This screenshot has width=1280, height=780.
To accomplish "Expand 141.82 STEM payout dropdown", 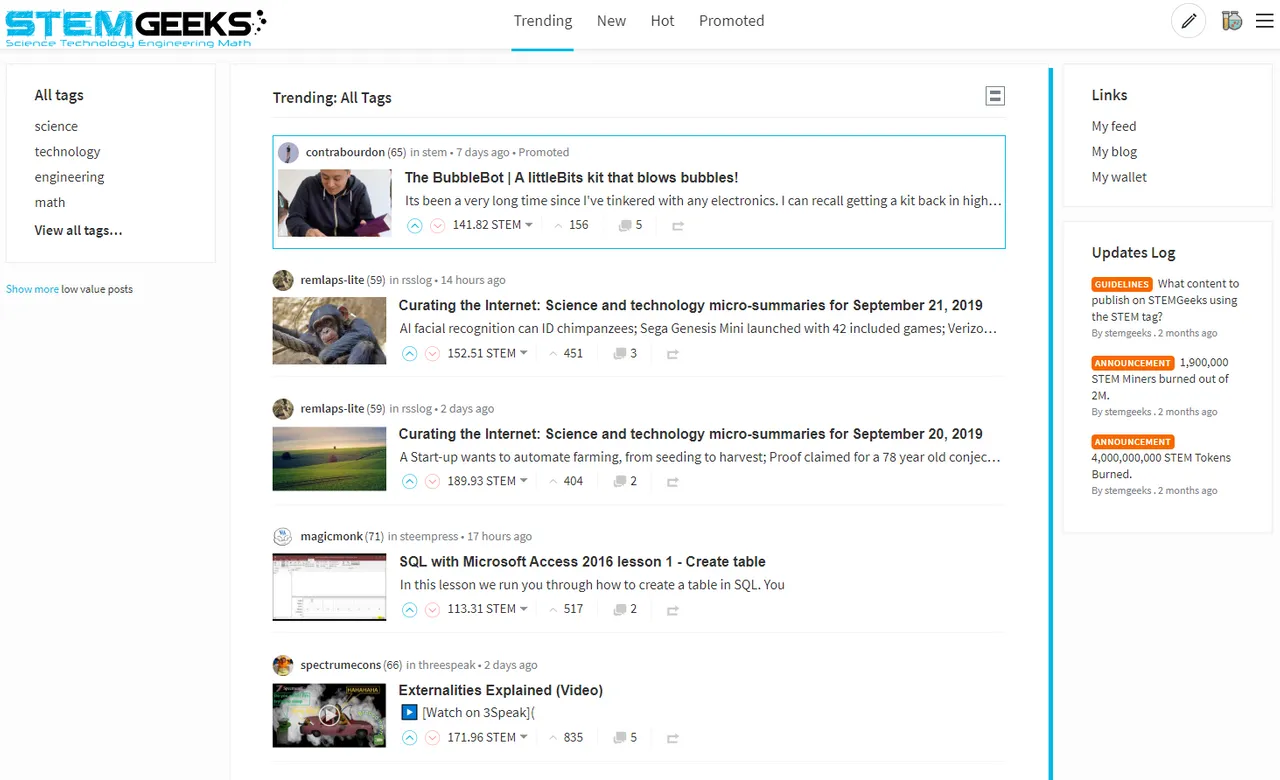I will (493, 225).
